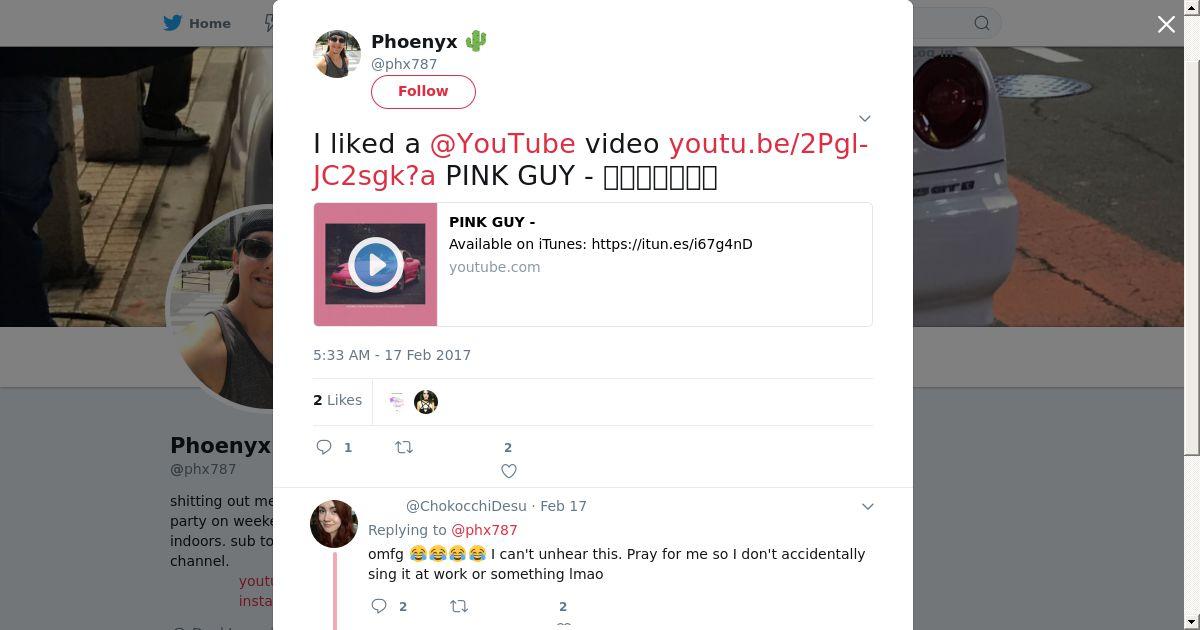View the 2 Likes list
The height and width of the screenshot is (630, 1200).
(337, 400)
